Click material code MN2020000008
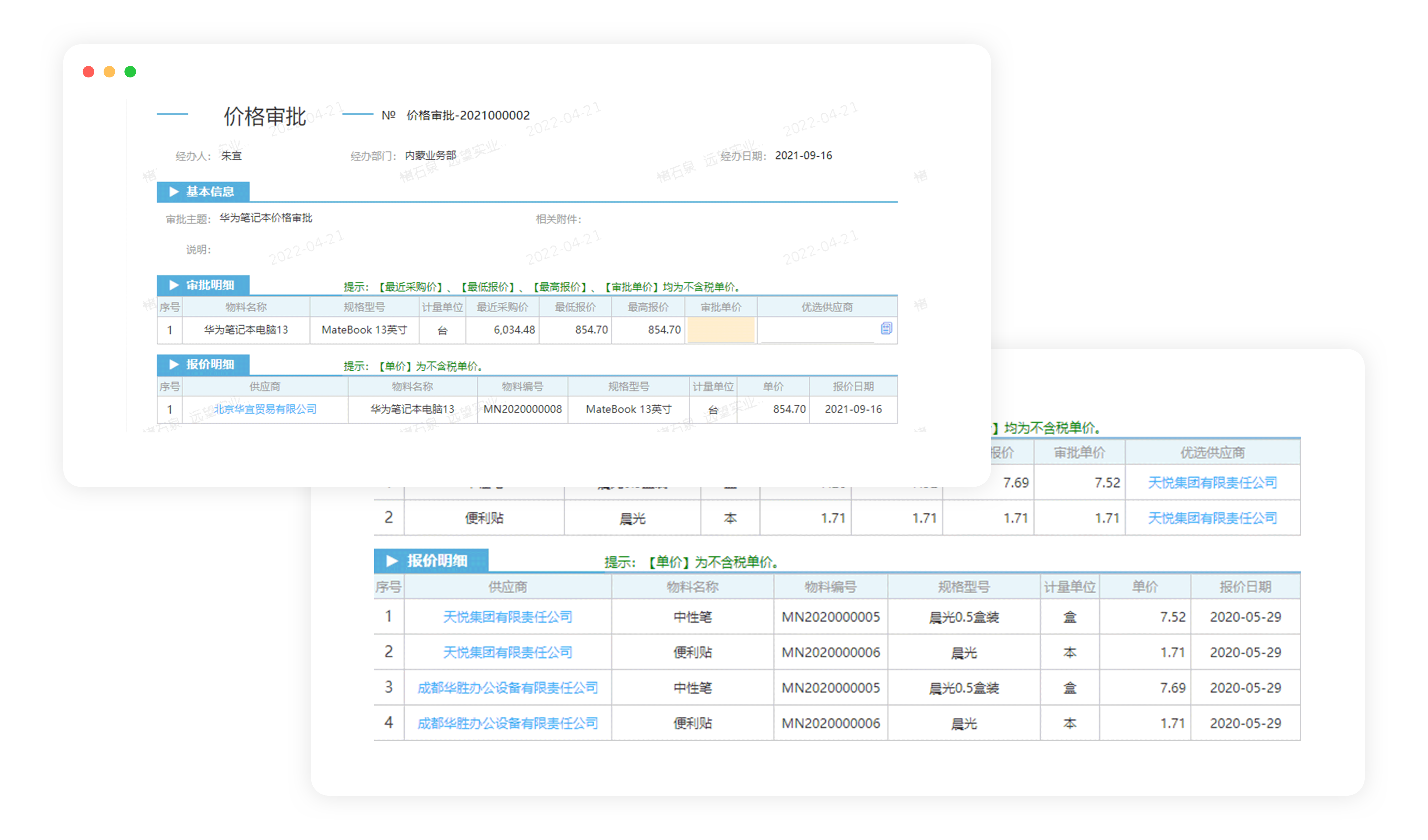The height and width of the screenshot is (840, 1428). [522, 409]
